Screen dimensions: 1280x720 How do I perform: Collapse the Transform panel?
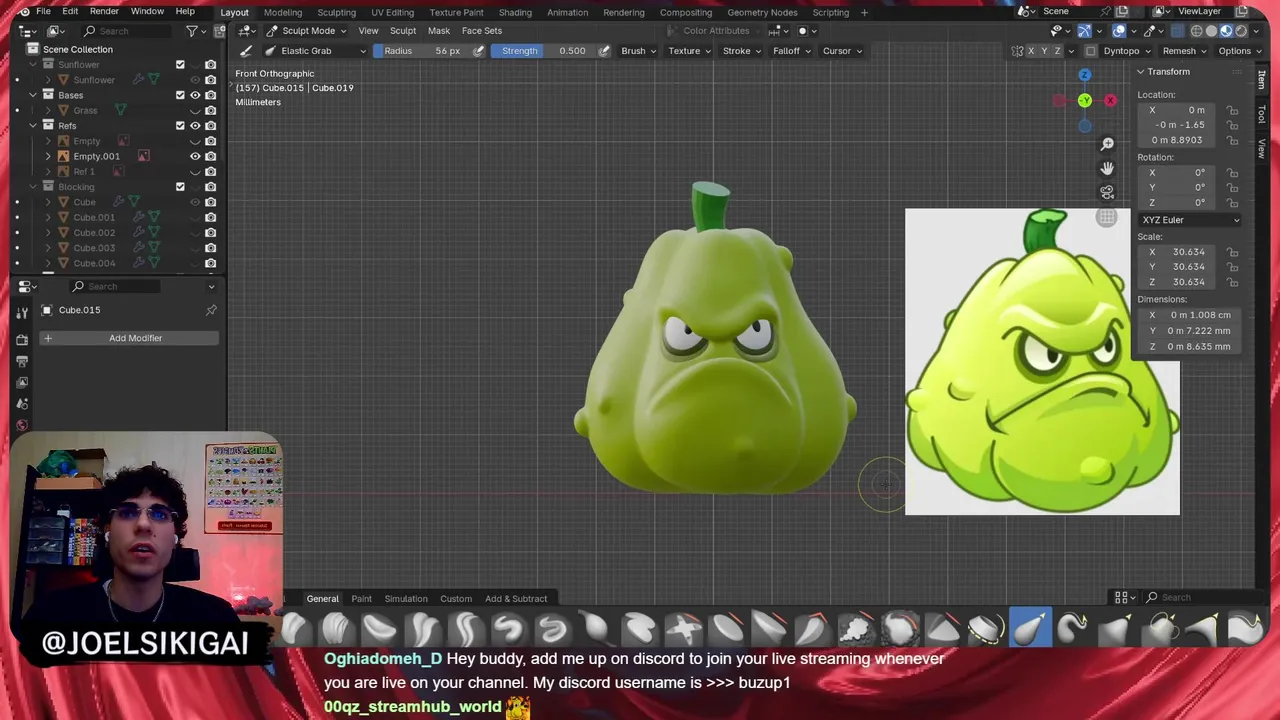click(x=1140, y=72)
